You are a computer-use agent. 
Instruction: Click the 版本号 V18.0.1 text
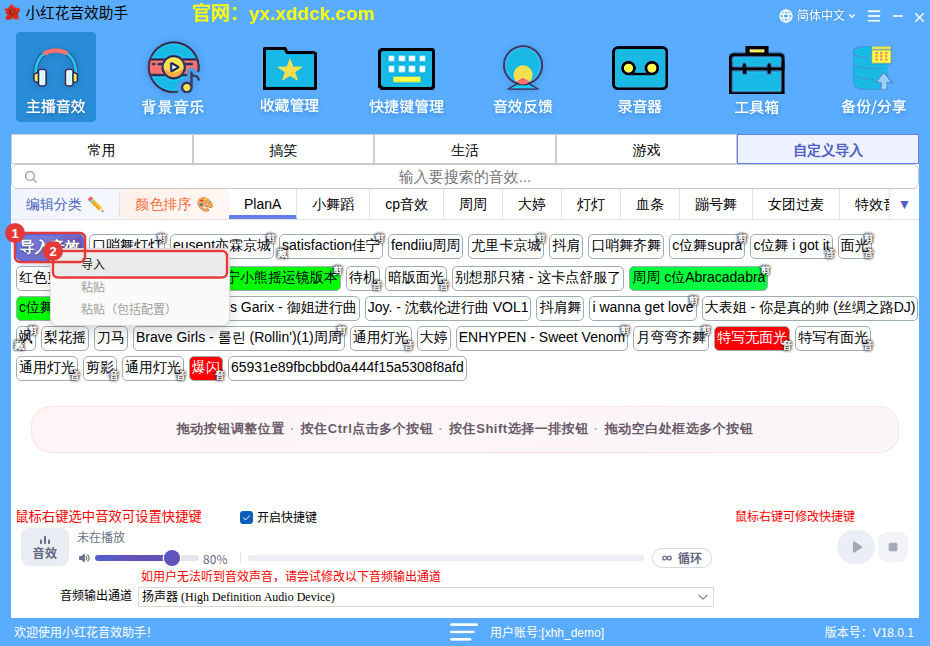coord(870,632)
